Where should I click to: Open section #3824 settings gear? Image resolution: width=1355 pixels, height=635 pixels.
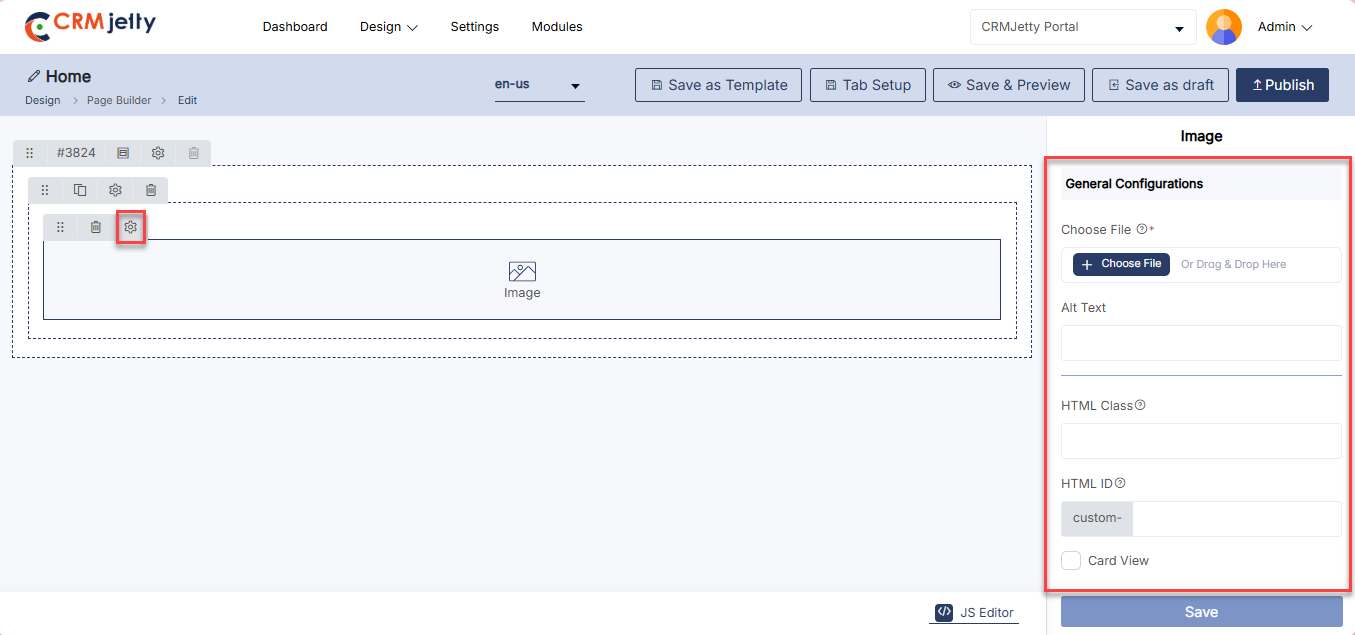[158, 153]
